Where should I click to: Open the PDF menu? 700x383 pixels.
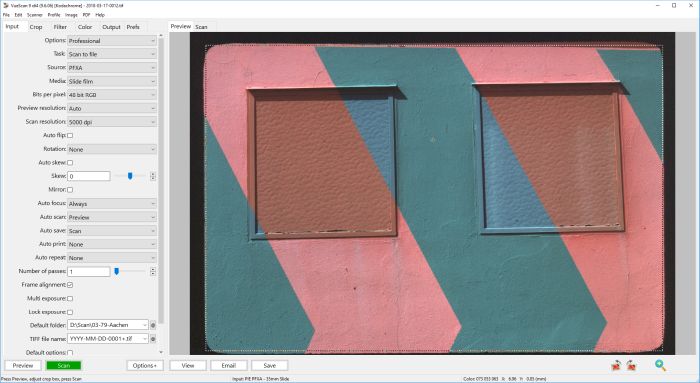[x=87, y=15]
